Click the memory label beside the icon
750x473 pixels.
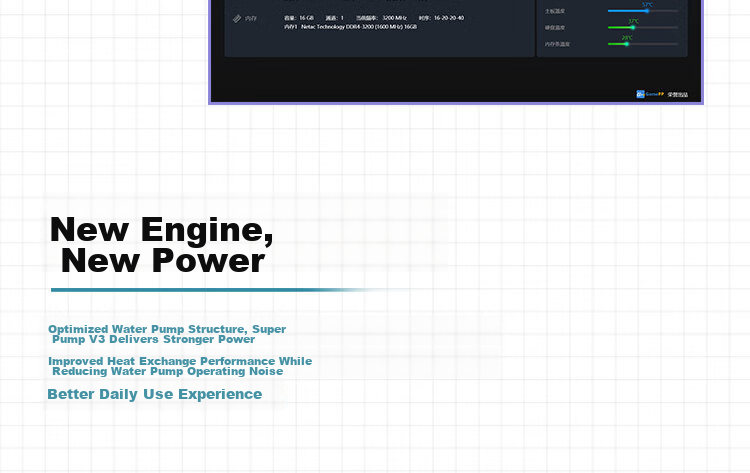coord(251,19)
